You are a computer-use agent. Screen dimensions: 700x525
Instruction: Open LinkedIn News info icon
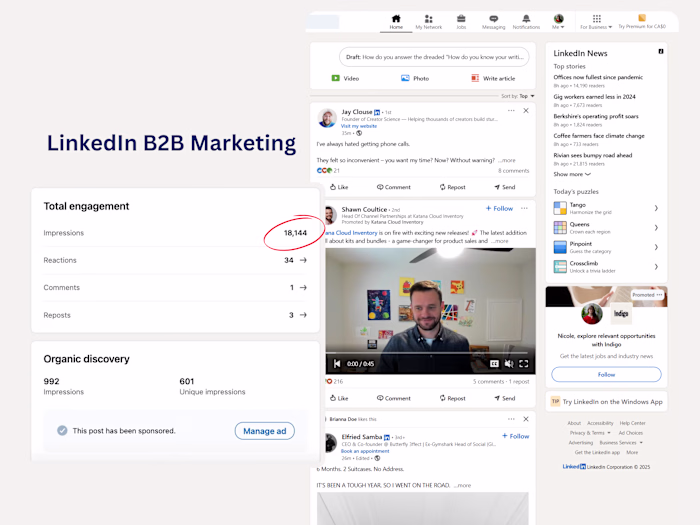[x=661, y=52]
